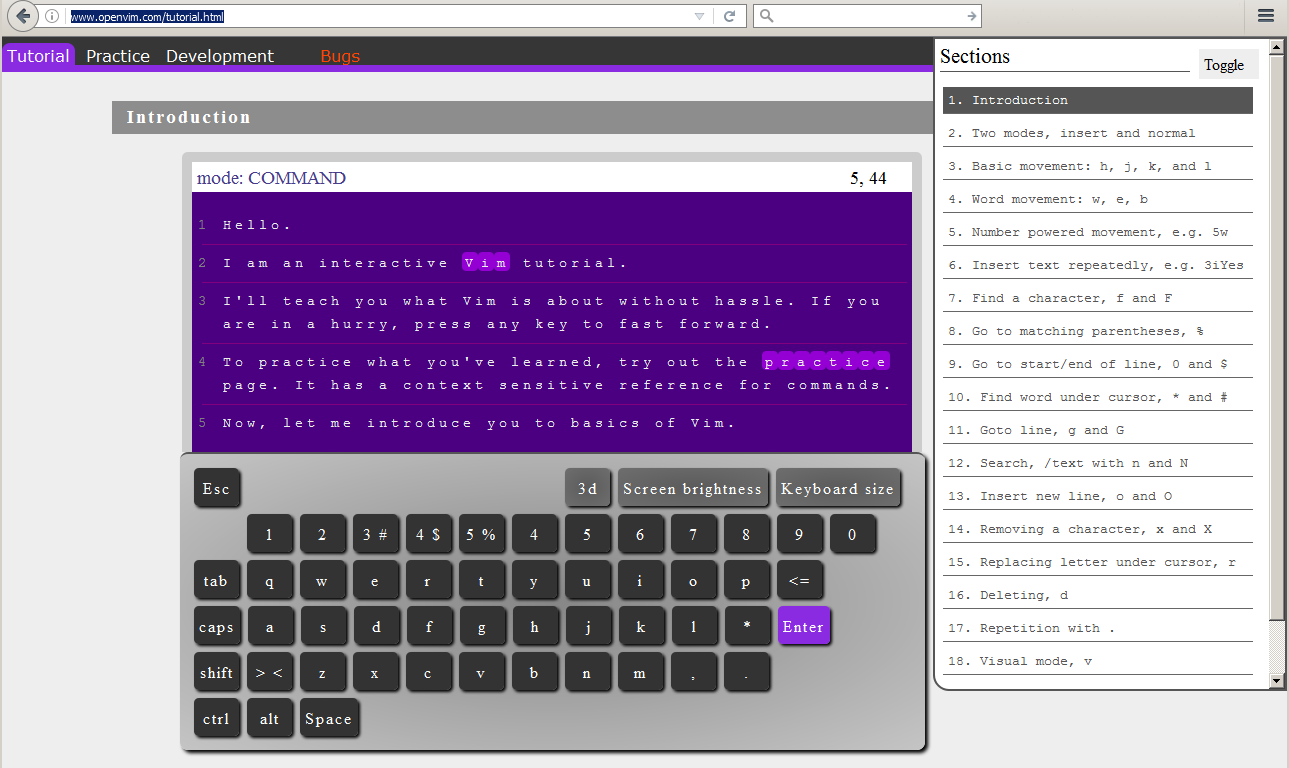Tap the alt key
The height and width of the screenshot is (768, 1289).
coord(269,718)
